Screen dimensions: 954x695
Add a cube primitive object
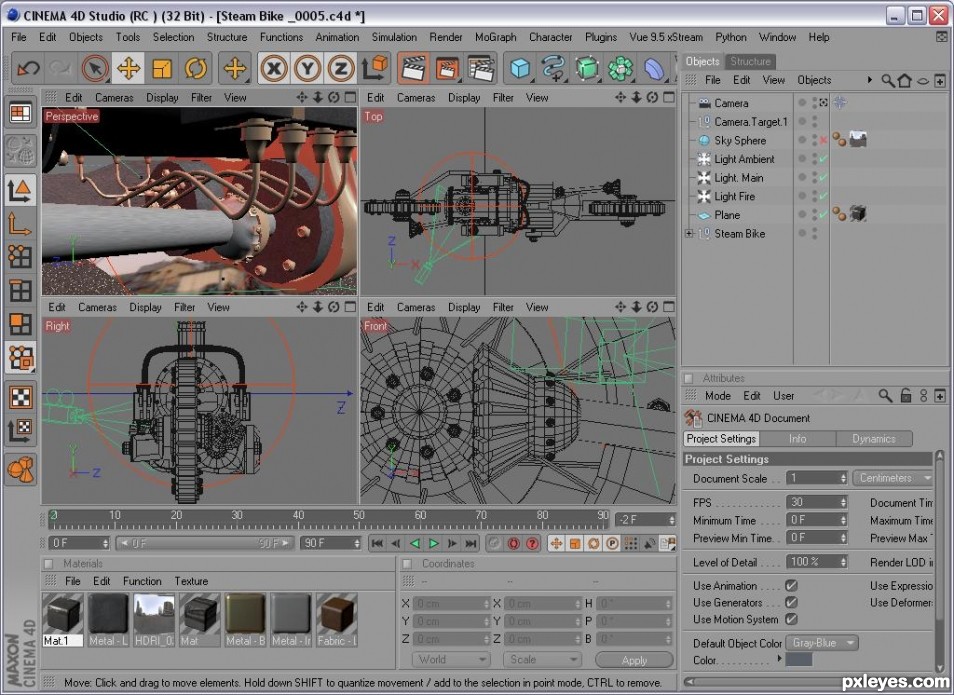[520, 68]
